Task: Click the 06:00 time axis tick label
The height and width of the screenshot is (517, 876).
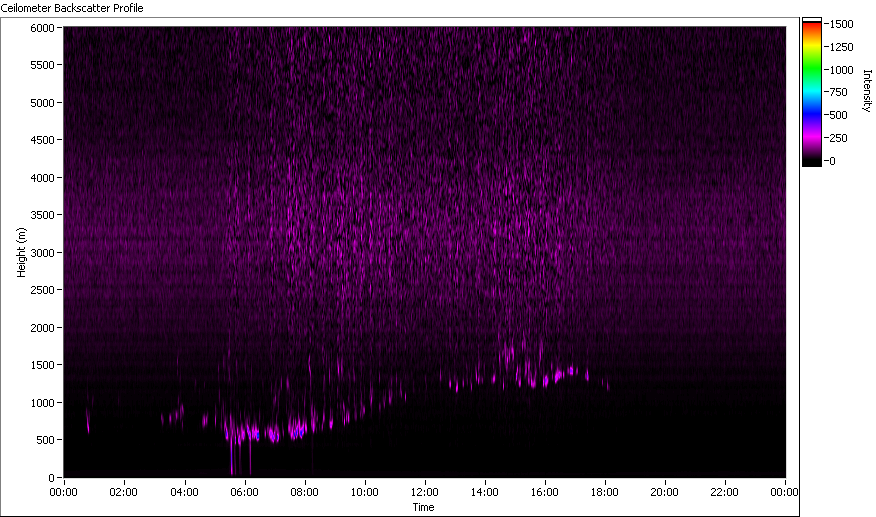Action: coord(244,492)
